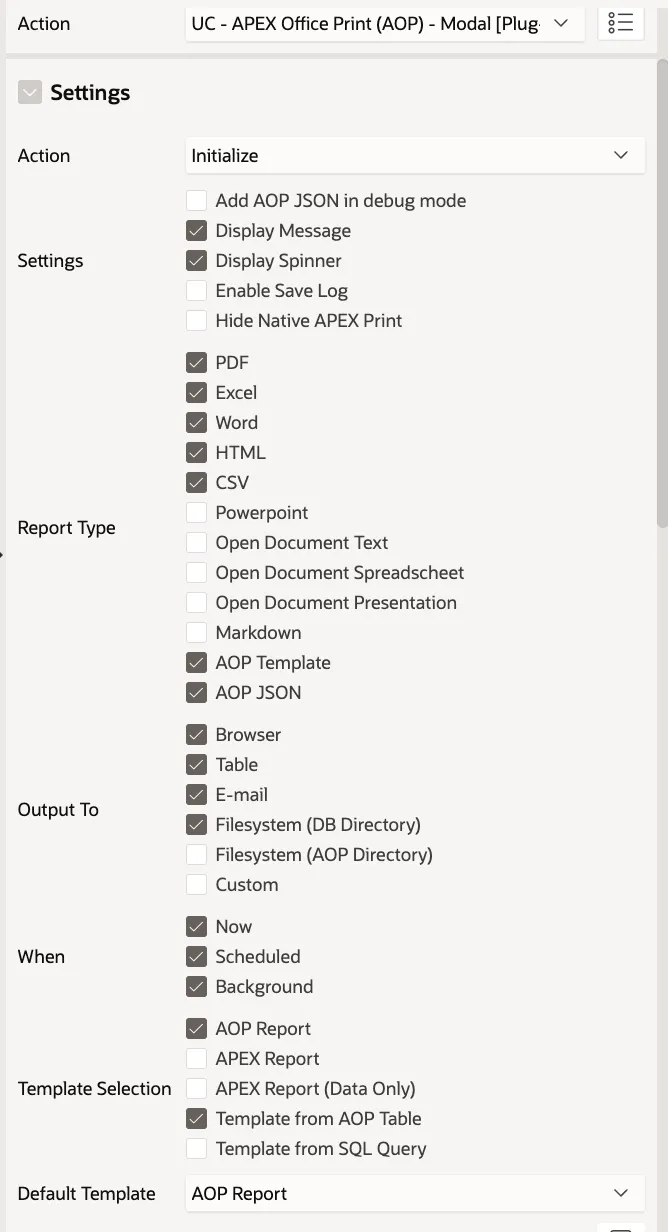The image size is (668, 1232).
Task: Tick Hide Native APEX Print
Action: coord(197,320)
